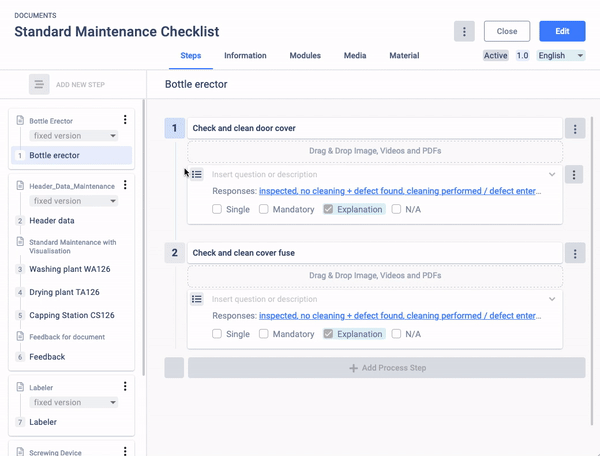Select Capping Station CS126 step
Image resolution: width=600 pixels, height=456 pixels.
(72, 315)
